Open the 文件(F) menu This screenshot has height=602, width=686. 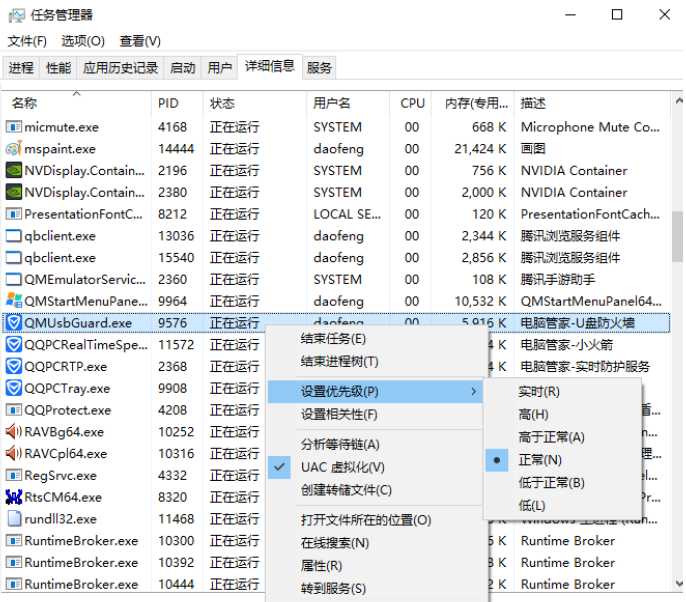point(27,41)
